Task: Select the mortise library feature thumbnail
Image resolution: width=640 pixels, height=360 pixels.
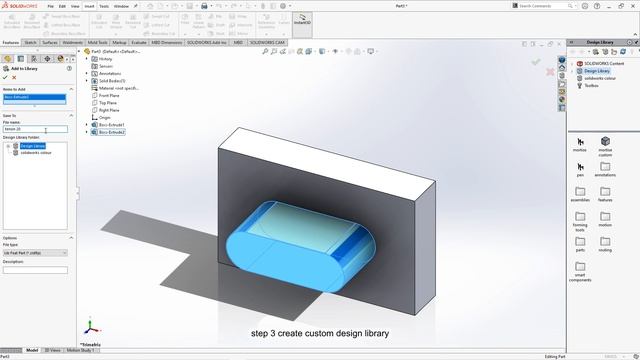Action: pos(580,144)
